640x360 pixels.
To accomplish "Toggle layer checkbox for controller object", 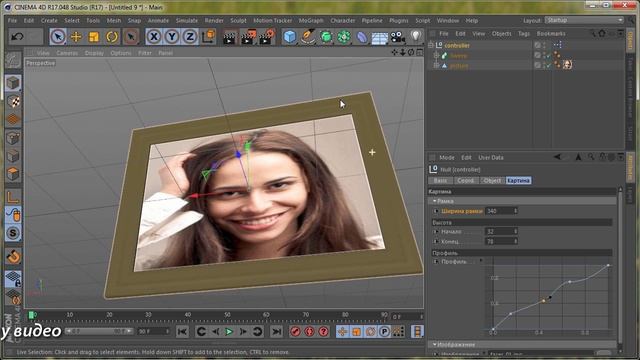I will (538, 45).
